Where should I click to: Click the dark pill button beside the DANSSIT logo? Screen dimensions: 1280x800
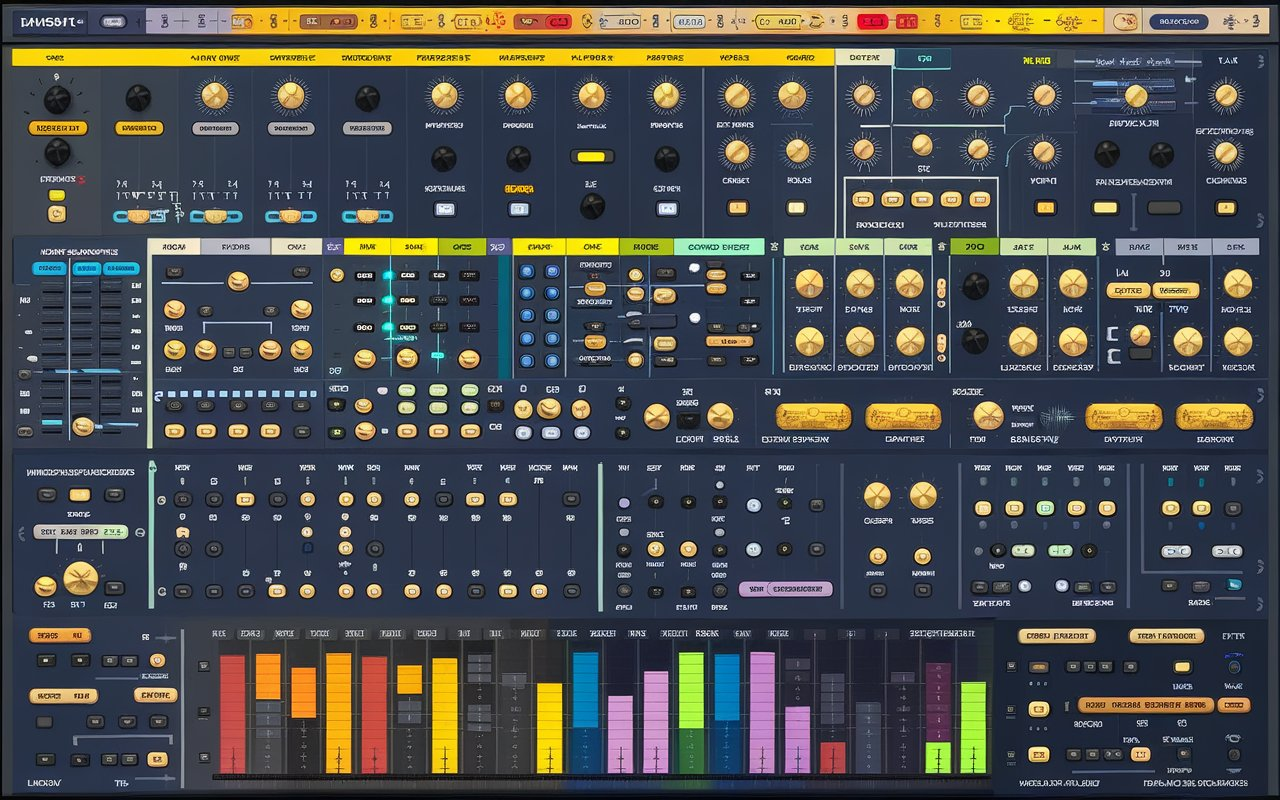(x=114, y=21)
